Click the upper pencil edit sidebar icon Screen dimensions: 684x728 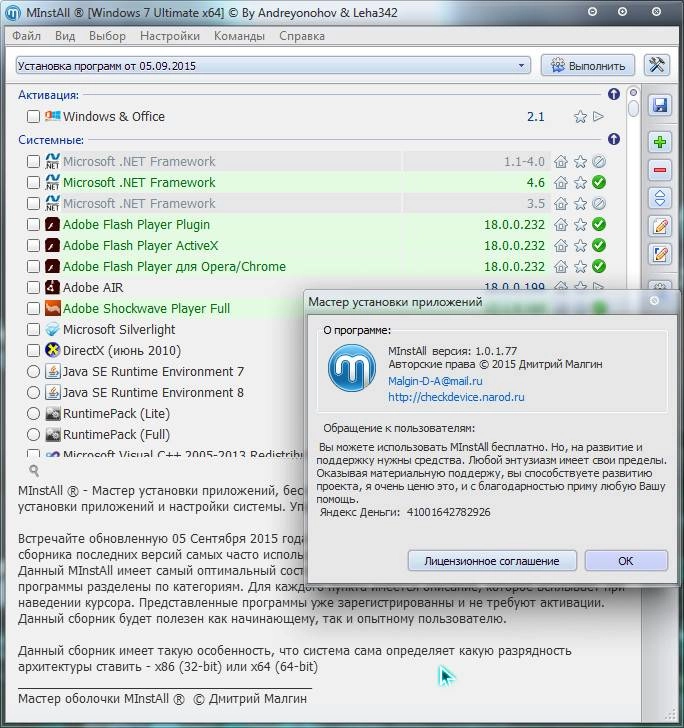click(659, 227)
